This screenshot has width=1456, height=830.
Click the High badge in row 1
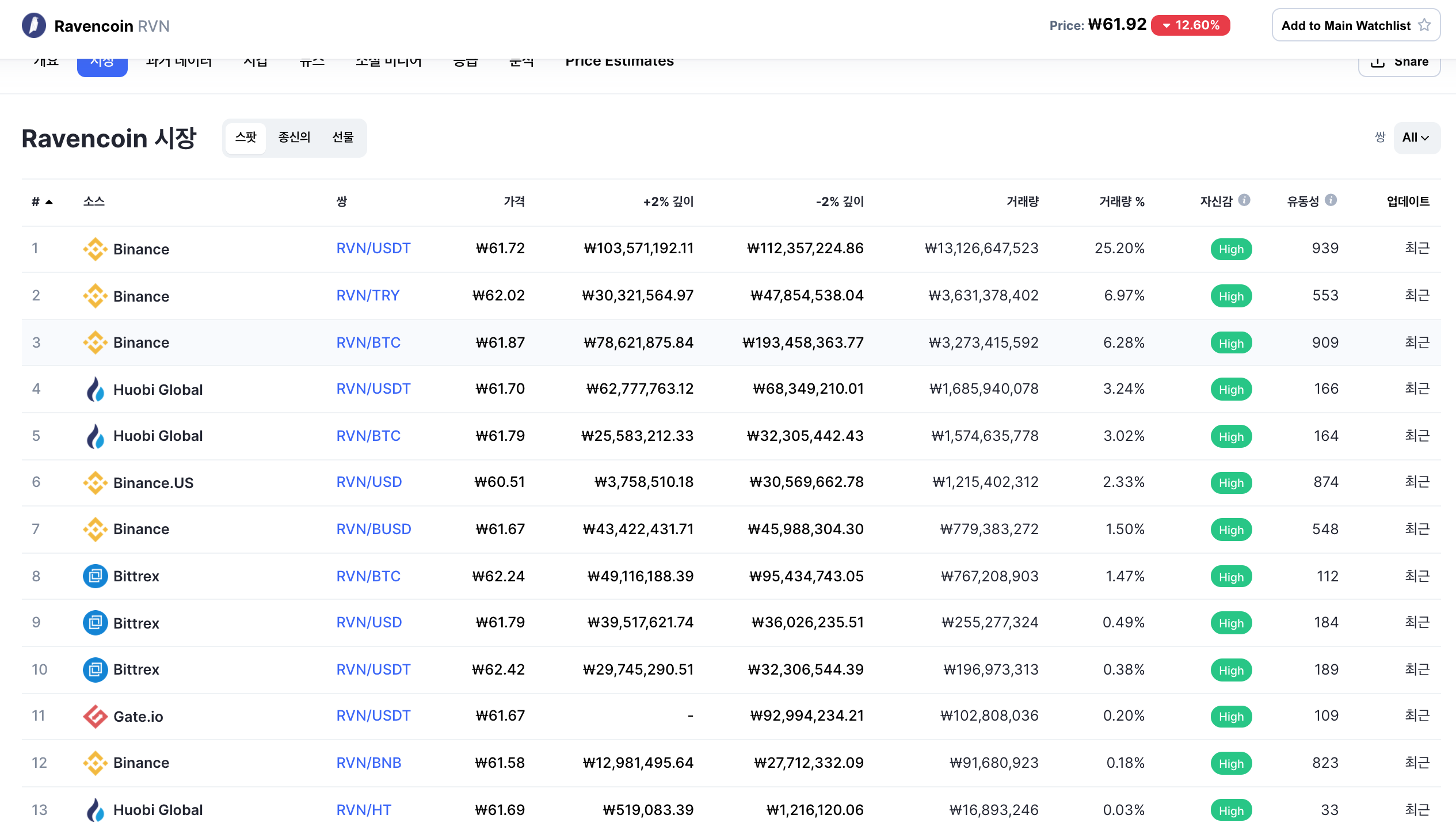tap(1231, 249)
